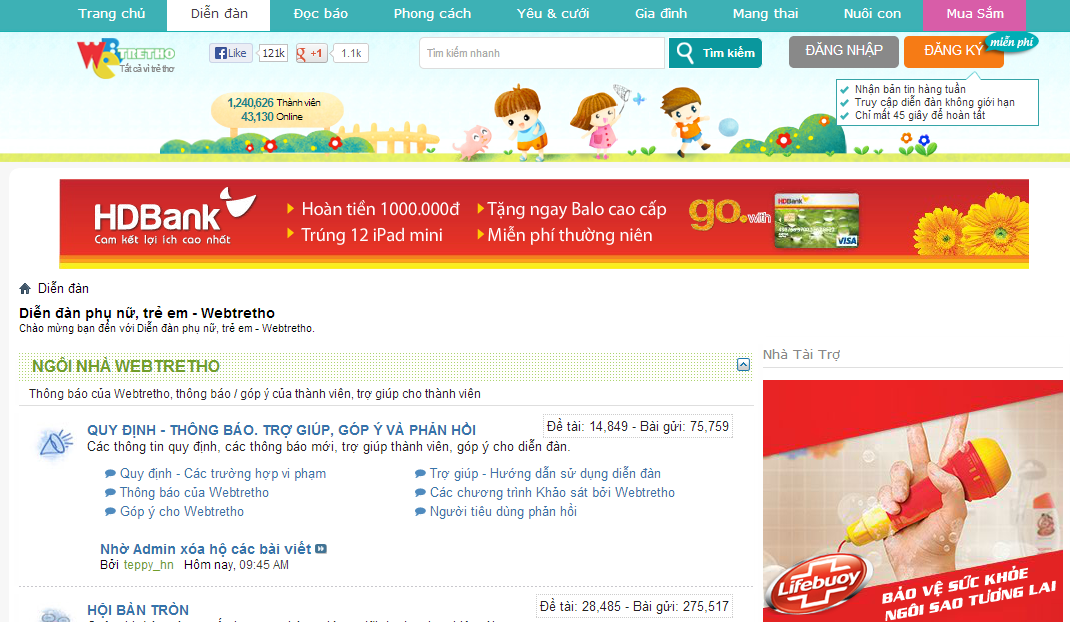The width and height of the screenshot is (1070, 622).
Task: Open the Mang thai tab
Action: (765, 14)
